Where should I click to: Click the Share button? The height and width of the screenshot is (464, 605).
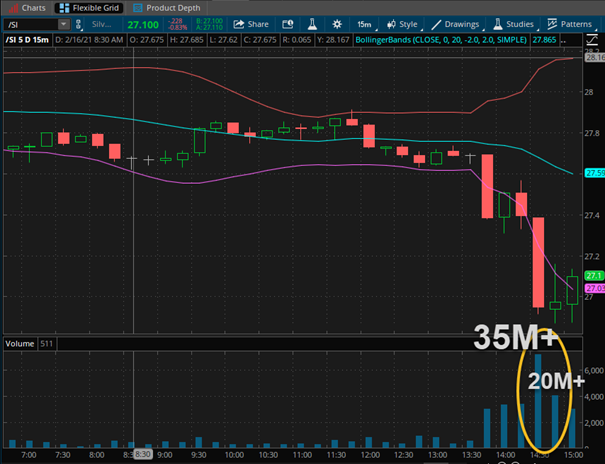coord(253,23)
